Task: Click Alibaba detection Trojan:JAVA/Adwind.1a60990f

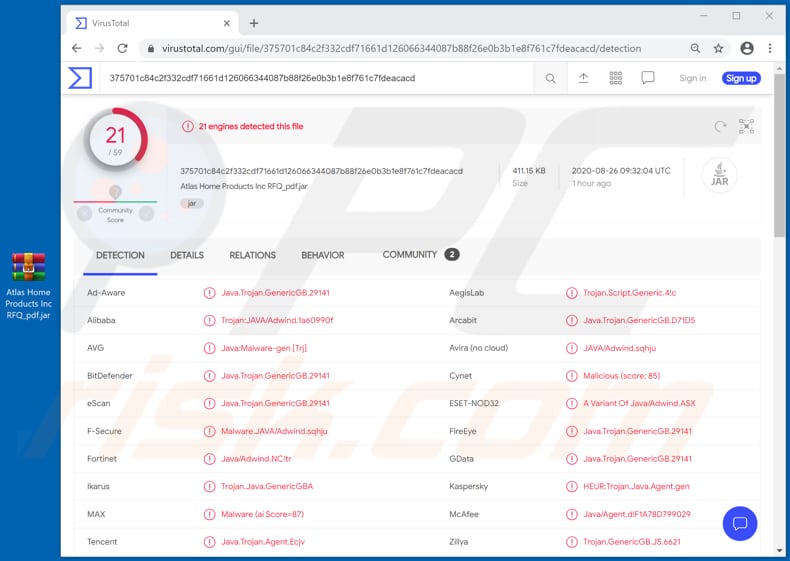Action: pos(277,321)
